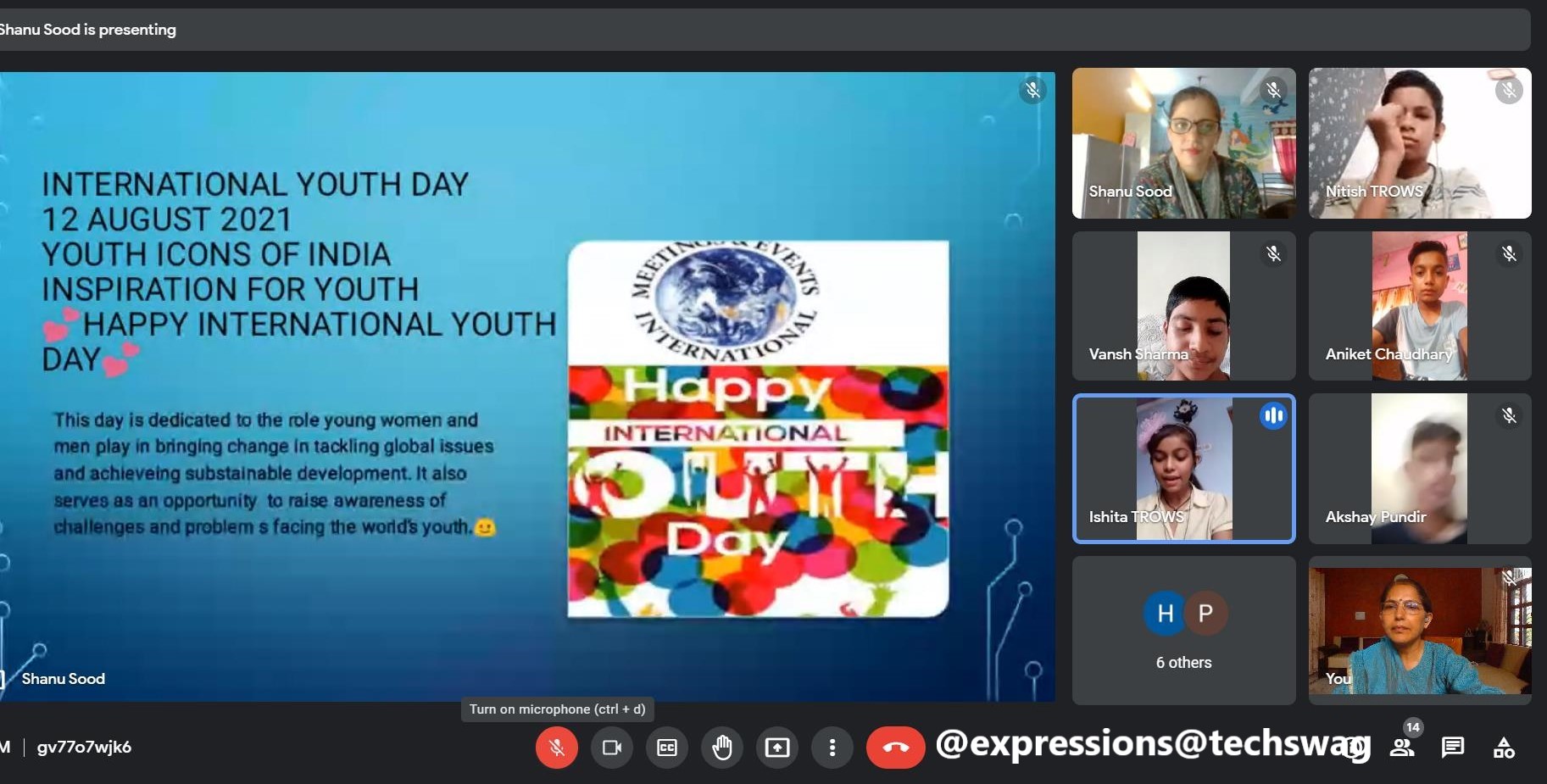
Task: Leave the call with the red hang-up button
Action: pyautogui.click(x=896, y=748)
